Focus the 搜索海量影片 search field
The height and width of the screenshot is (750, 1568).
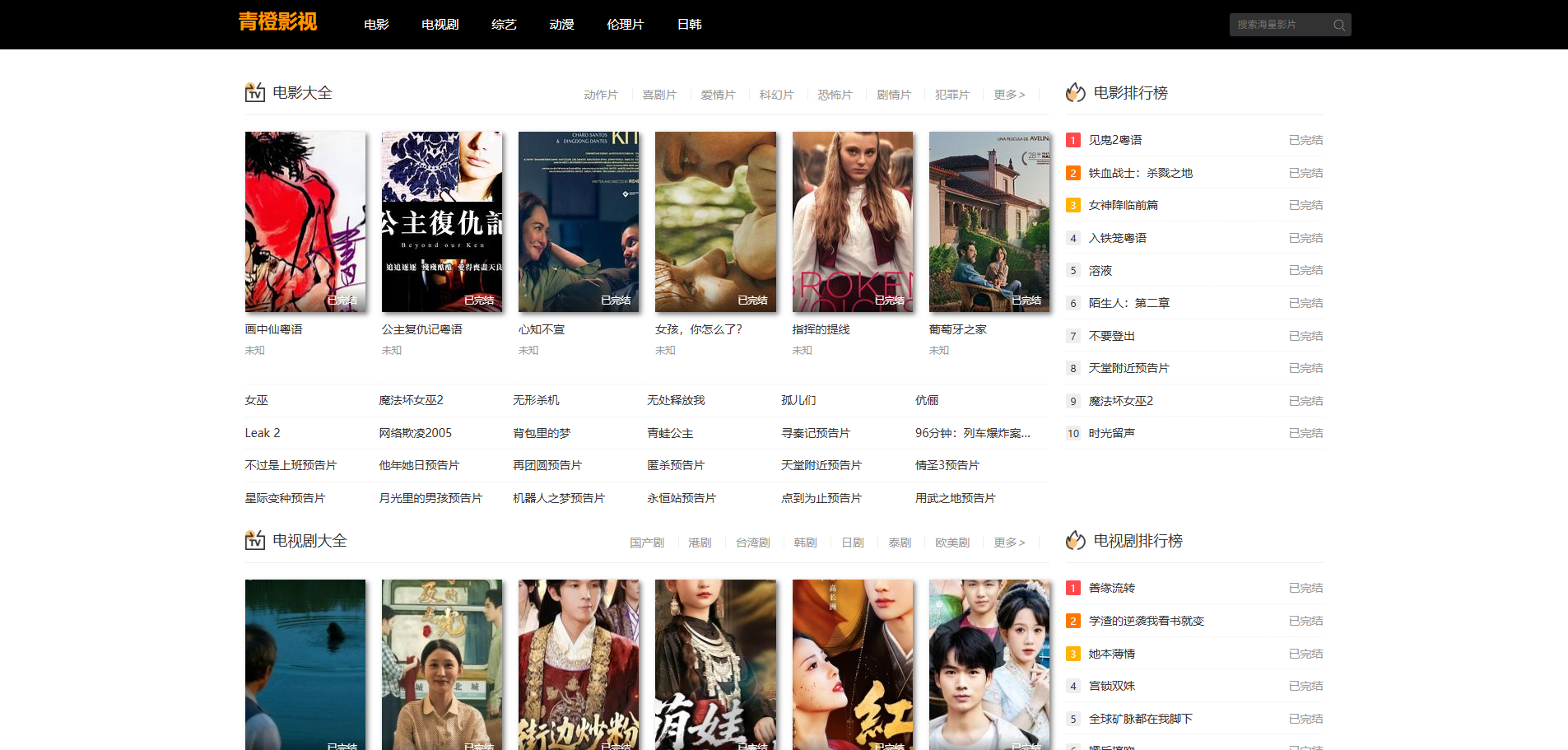1278,25
